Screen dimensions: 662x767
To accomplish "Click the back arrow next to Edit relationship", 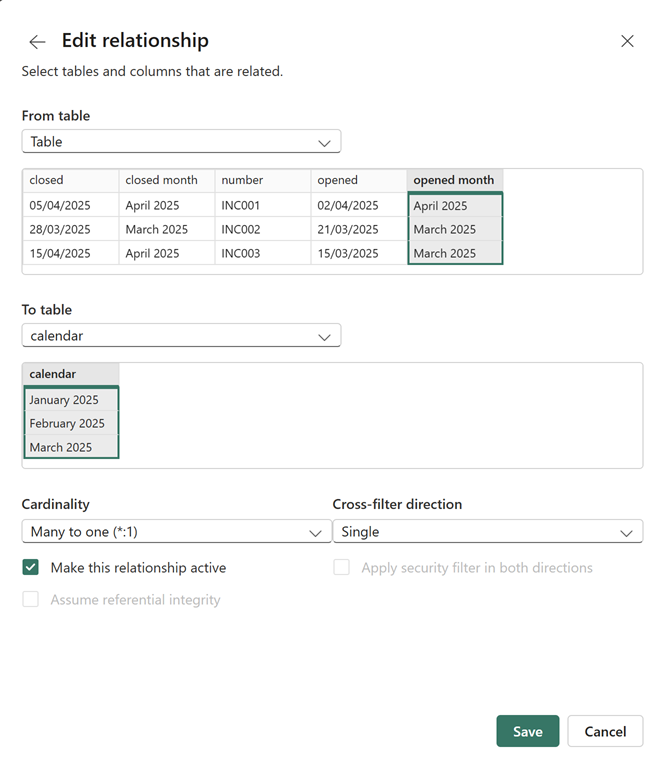I will pos(37,42).
